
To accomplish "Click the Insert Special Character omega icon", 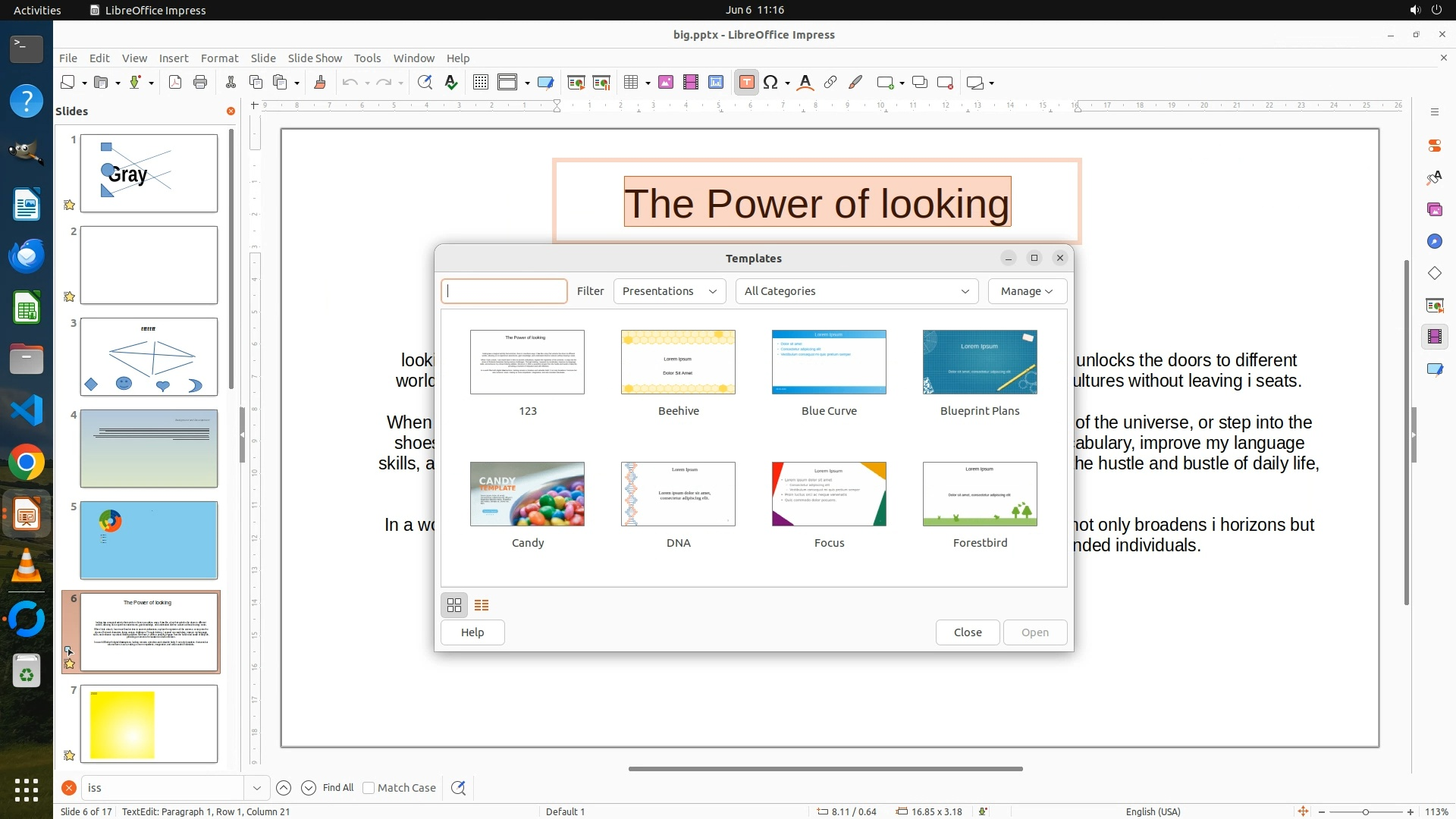I will pos(770,83).
